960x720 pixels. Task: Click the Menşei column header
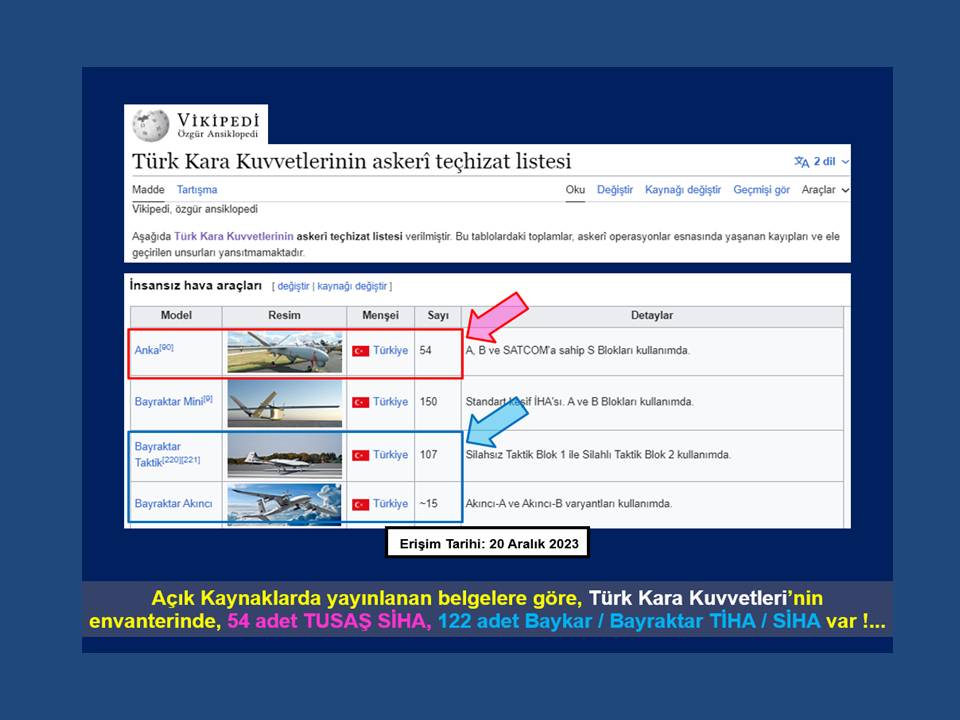[x=380, y=315]
